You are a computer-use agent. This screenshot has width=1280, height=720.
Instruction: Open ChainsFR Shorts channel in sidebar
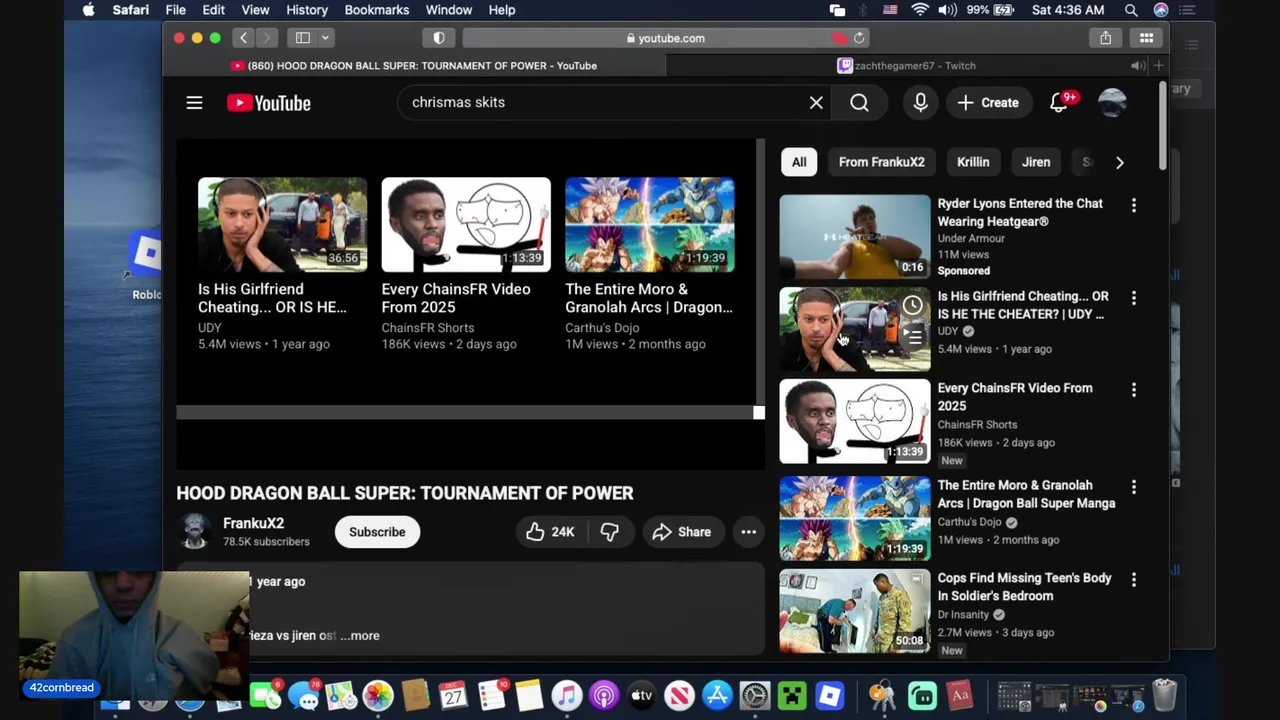pos(977,424)
